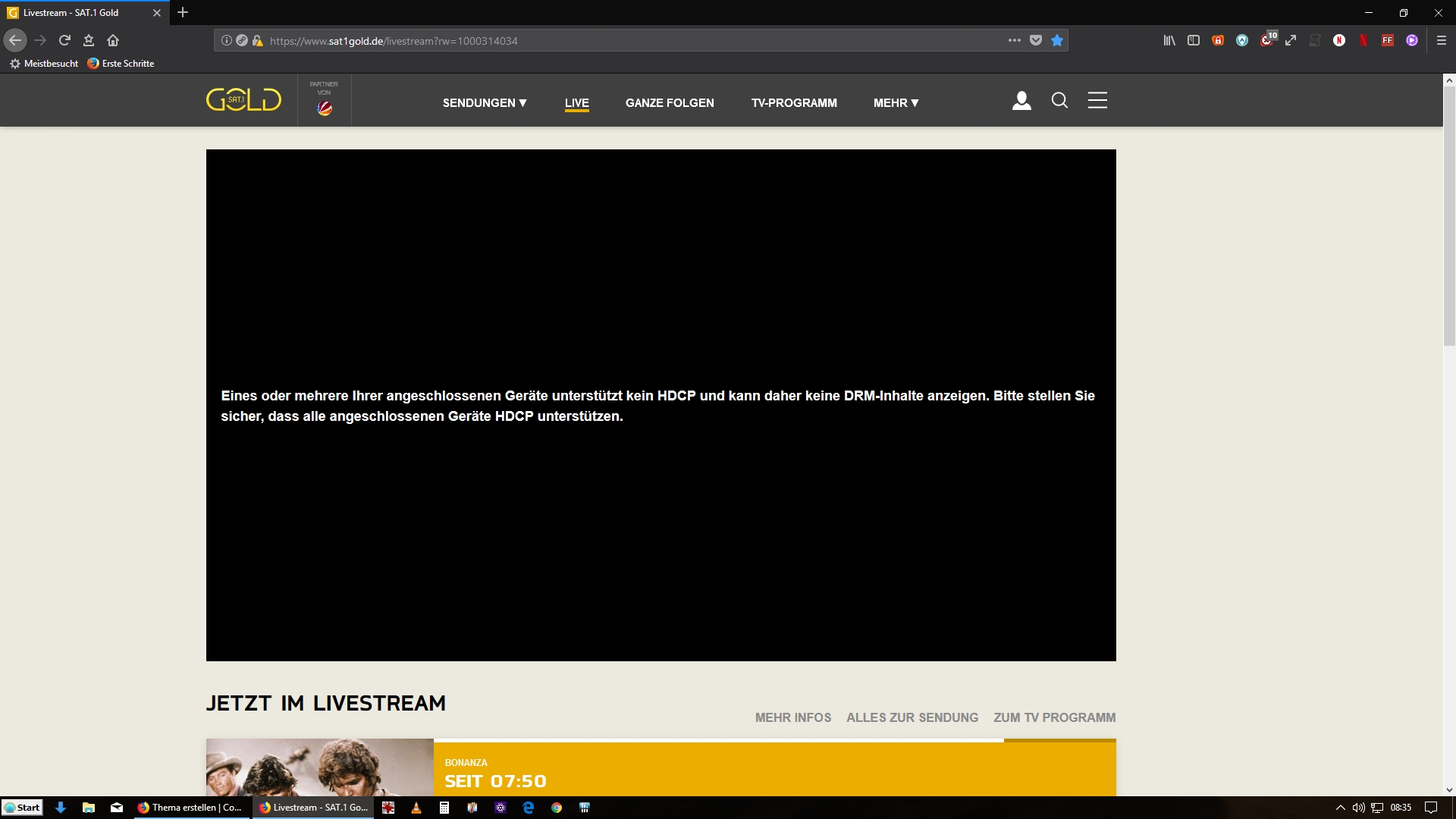The image size is (1456, 819).
Task: Click the Partner von Sat.1 ball logo
Action: point(325,108)
